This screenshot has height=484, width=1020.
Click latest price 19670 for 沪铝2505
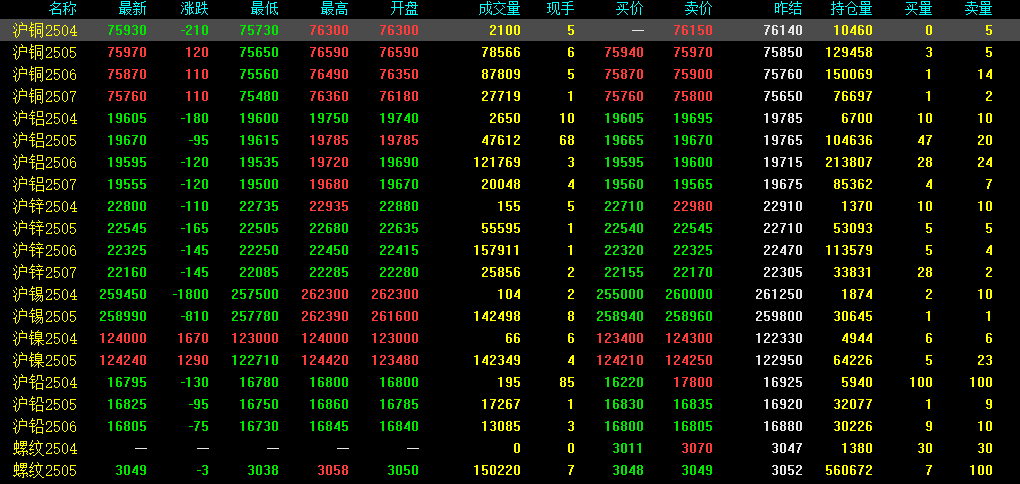127,141
